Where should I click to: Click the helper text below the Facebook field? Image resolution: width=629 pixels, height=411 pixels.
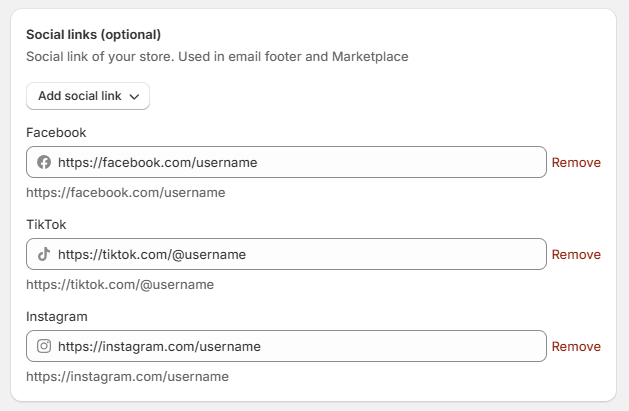pos(125,192)
